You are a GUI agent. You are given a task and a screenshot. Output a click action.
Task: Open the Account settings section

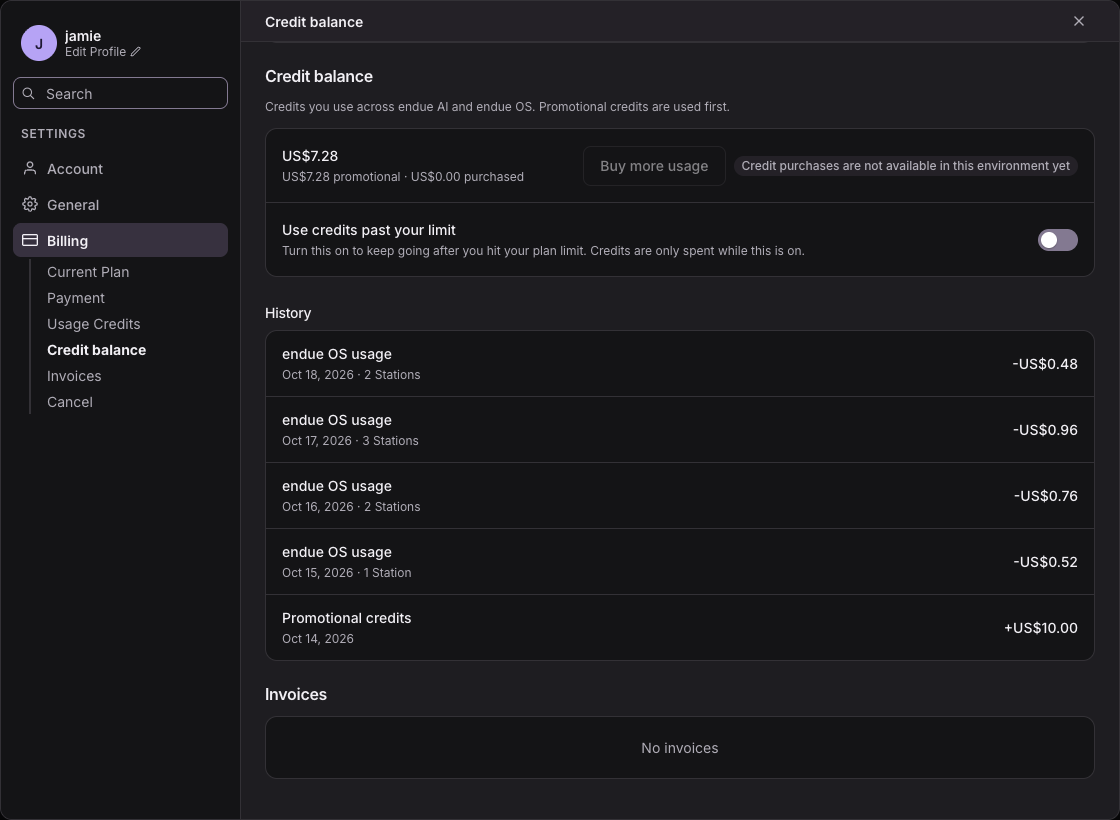point(120,169)
